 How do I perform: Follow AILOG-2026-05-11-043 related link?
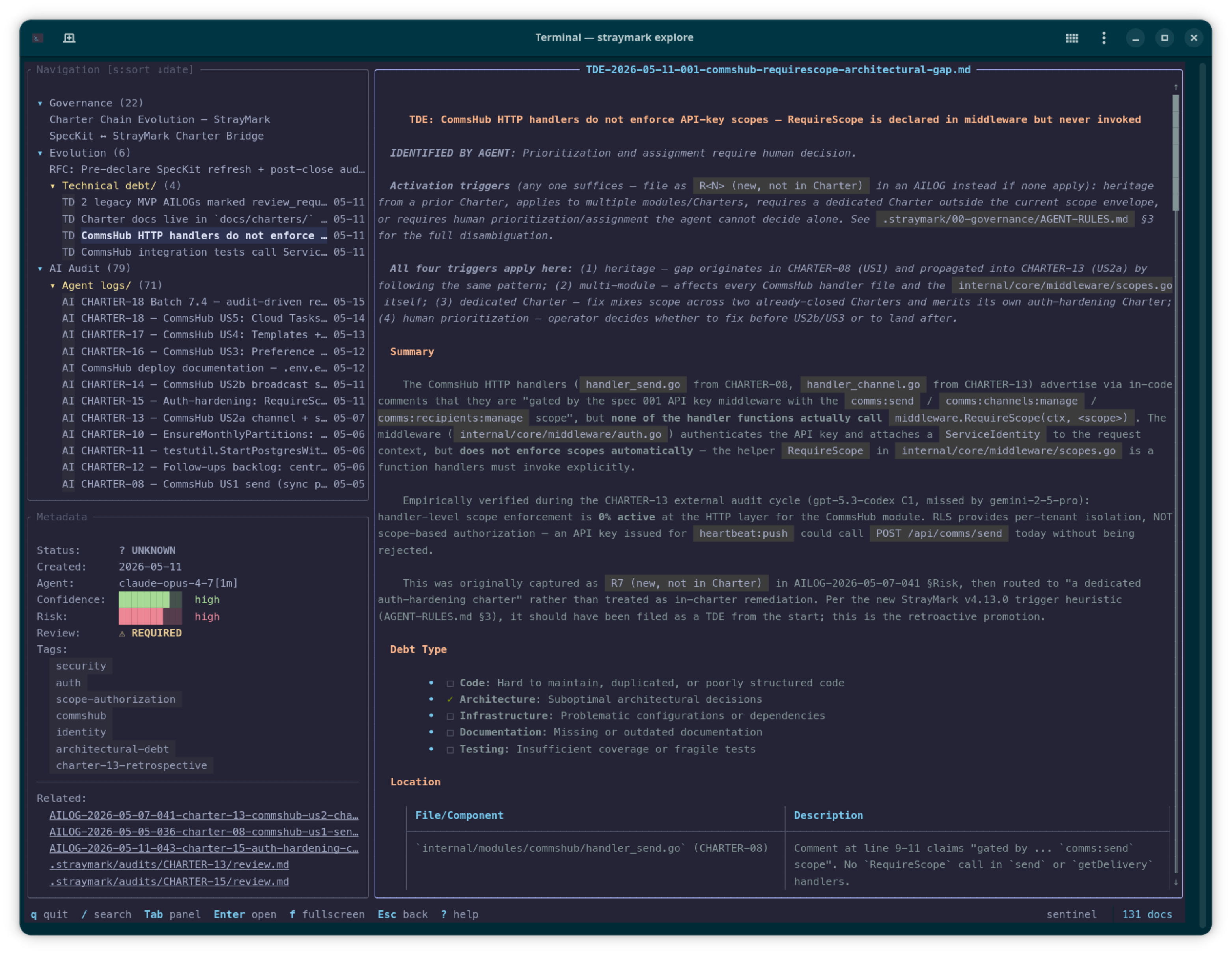[203, 849]
